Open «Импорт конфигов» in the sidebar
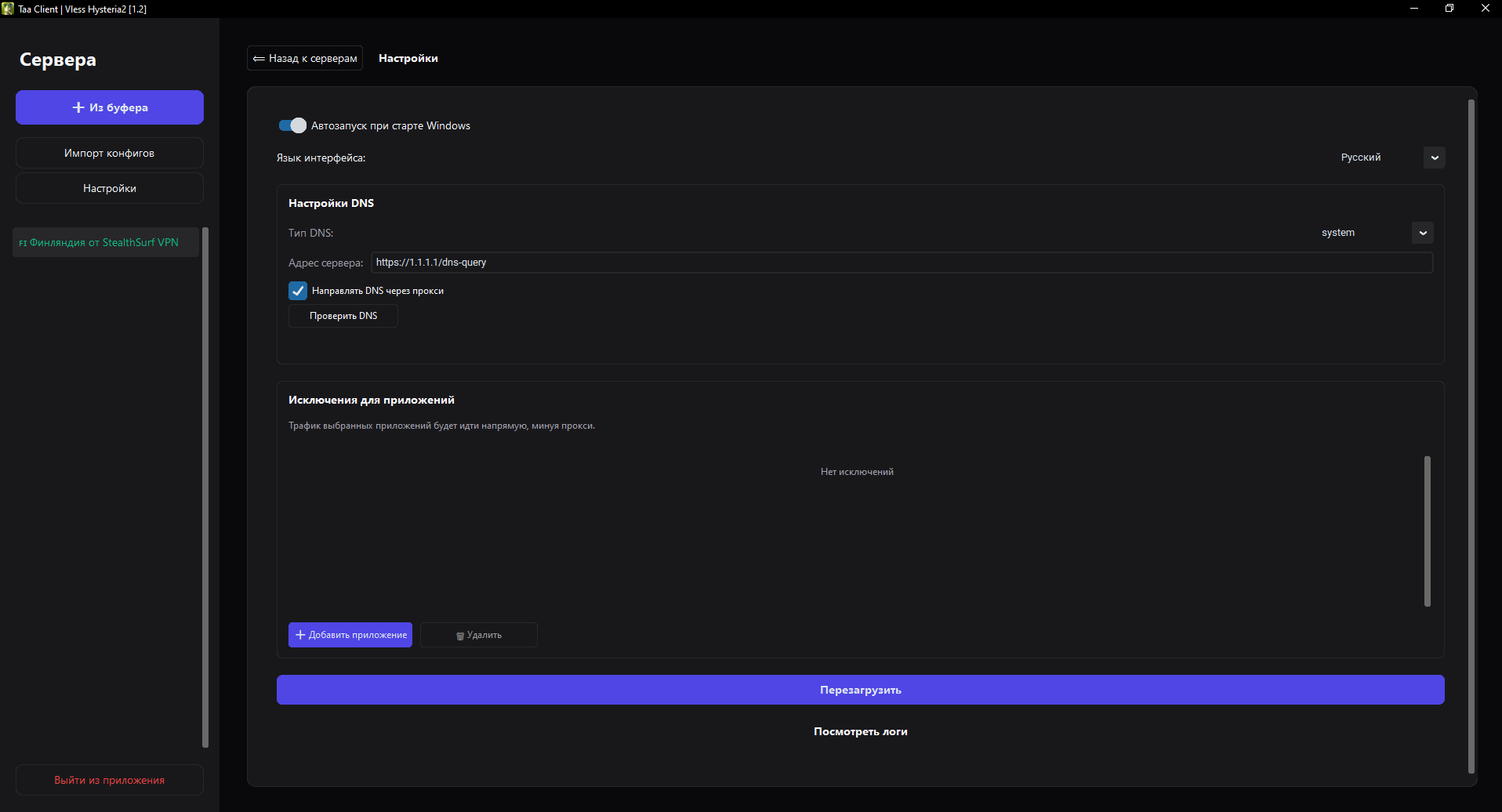Image resolution: width=1502 pixels, height=812 pixels. pyautogui.click(x=109, y=152)
